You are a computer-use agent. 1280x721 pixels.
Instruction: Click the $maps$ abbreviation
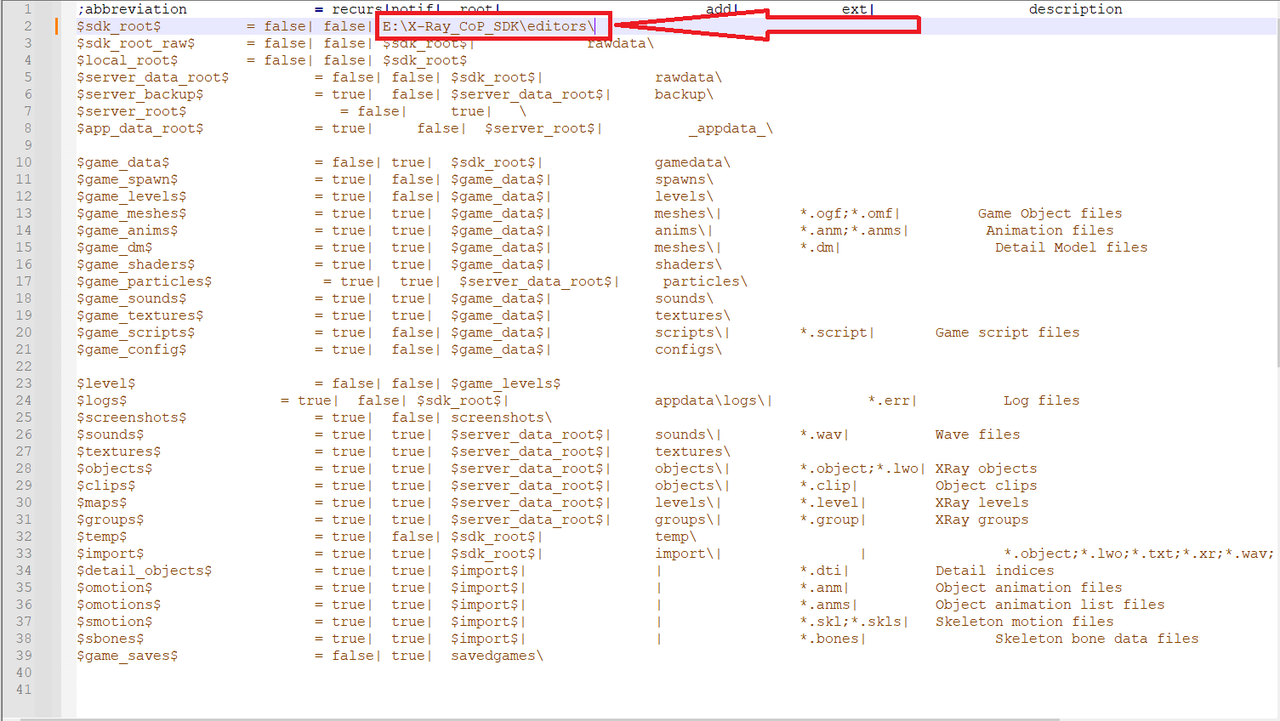[102, 502]
